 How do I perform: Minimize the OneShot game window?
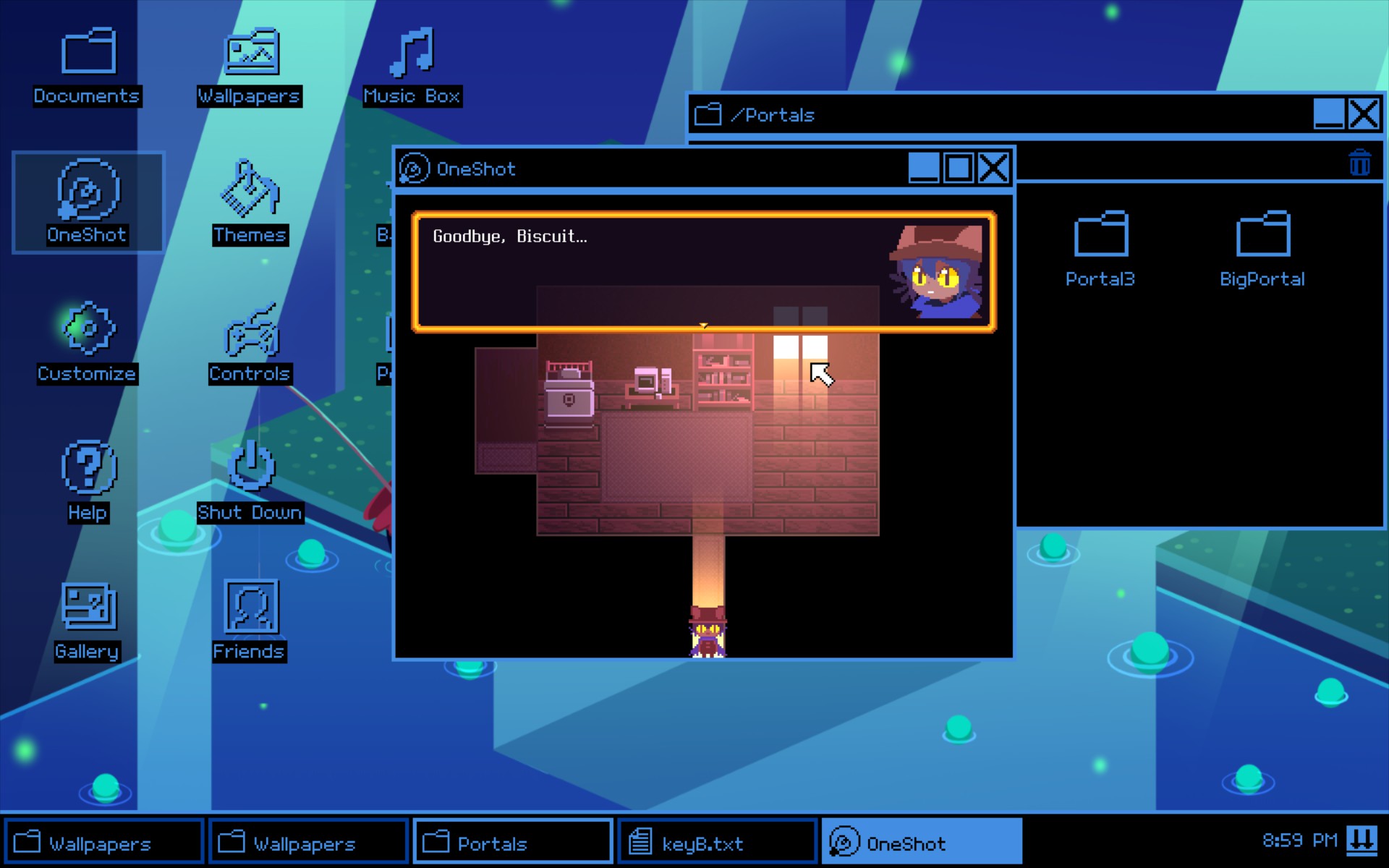tap(924, 168)
